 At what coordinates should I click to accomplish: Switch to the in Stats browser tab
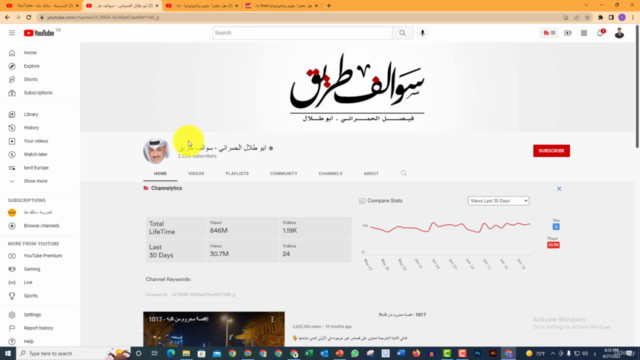(282, 6)
